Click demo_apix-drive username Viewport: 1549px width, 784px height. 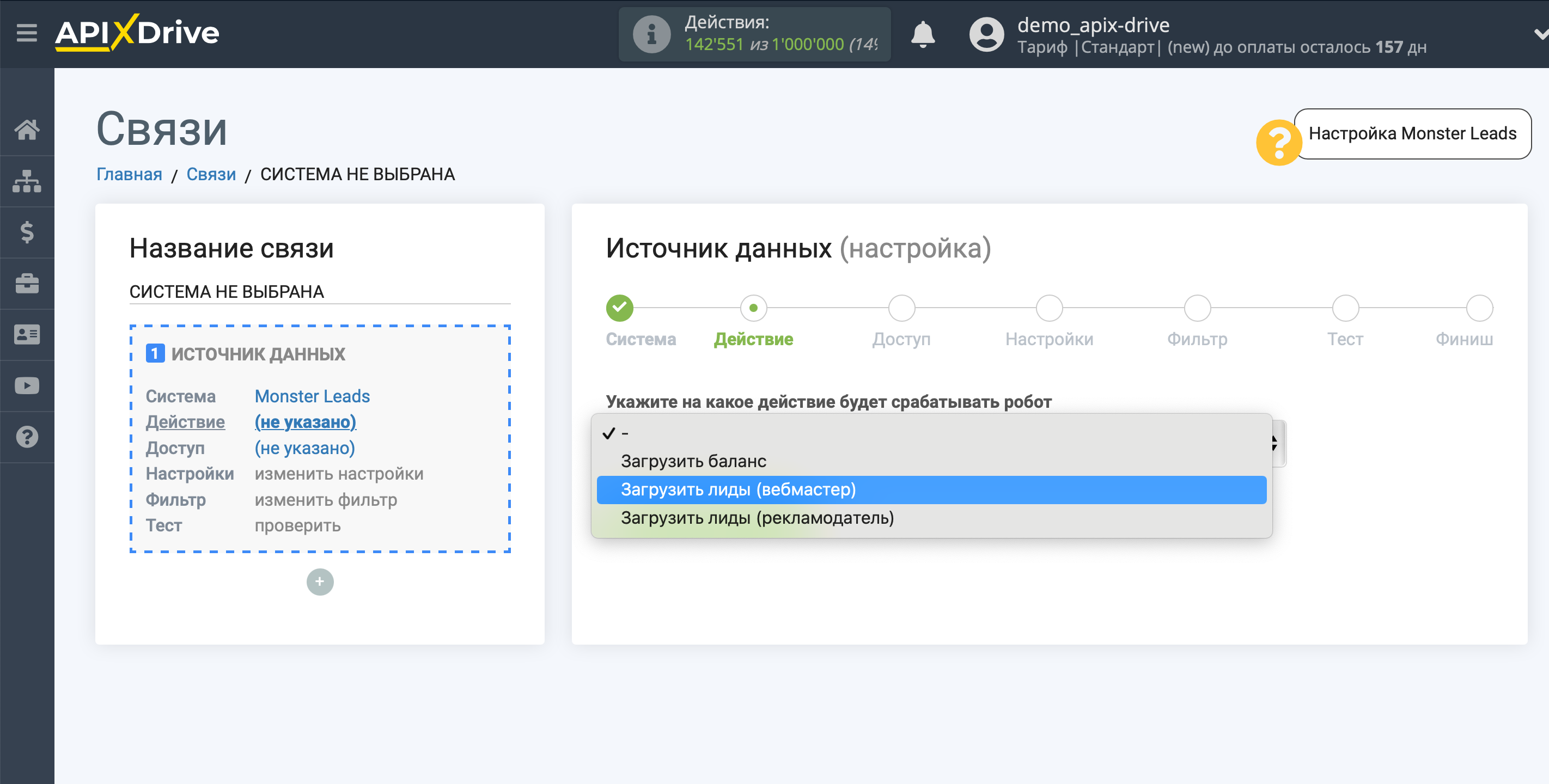[1093, 24]
